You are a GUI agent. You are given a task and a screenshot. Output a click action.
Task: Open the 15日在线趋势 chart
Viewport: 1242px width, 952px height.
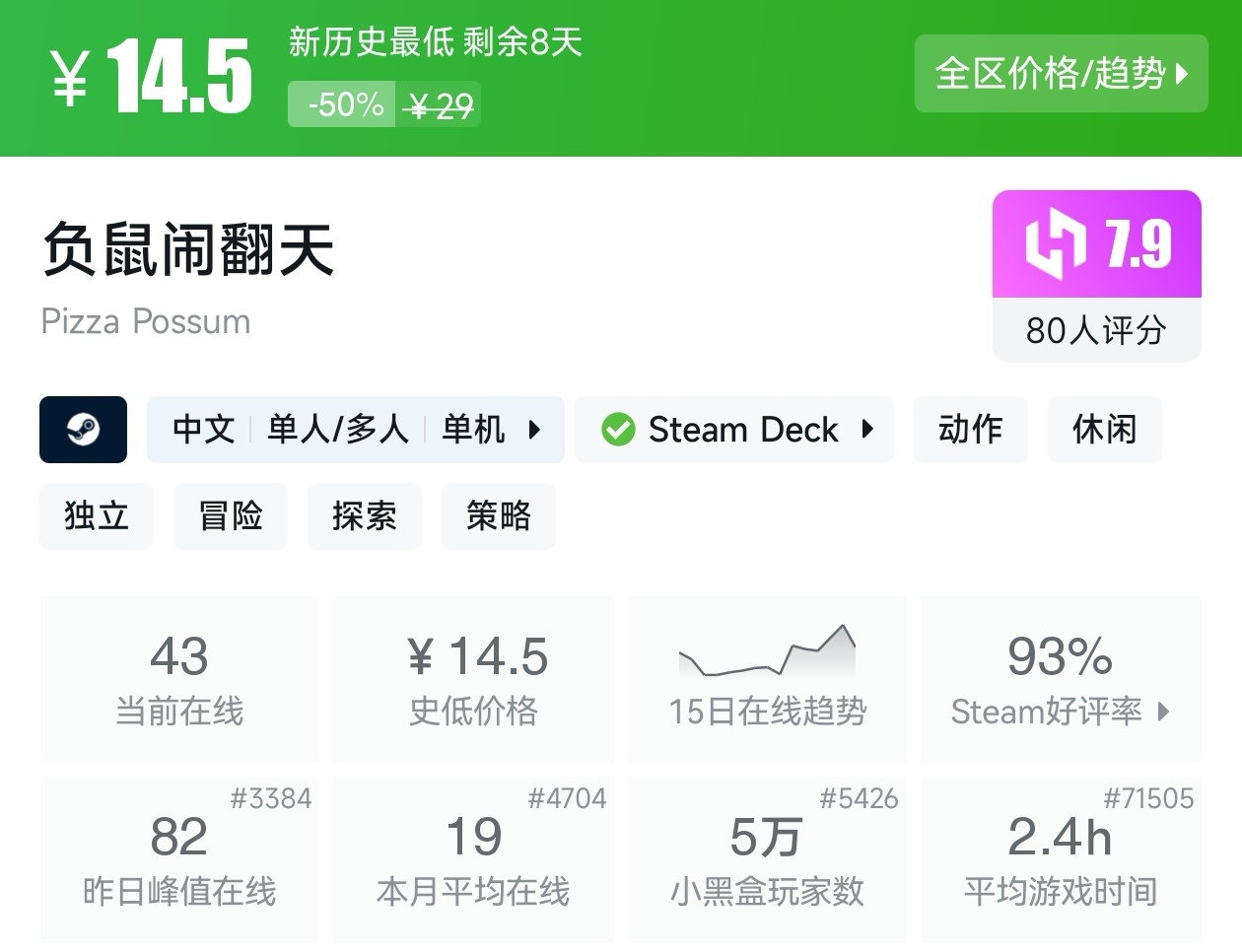point(767,679)
